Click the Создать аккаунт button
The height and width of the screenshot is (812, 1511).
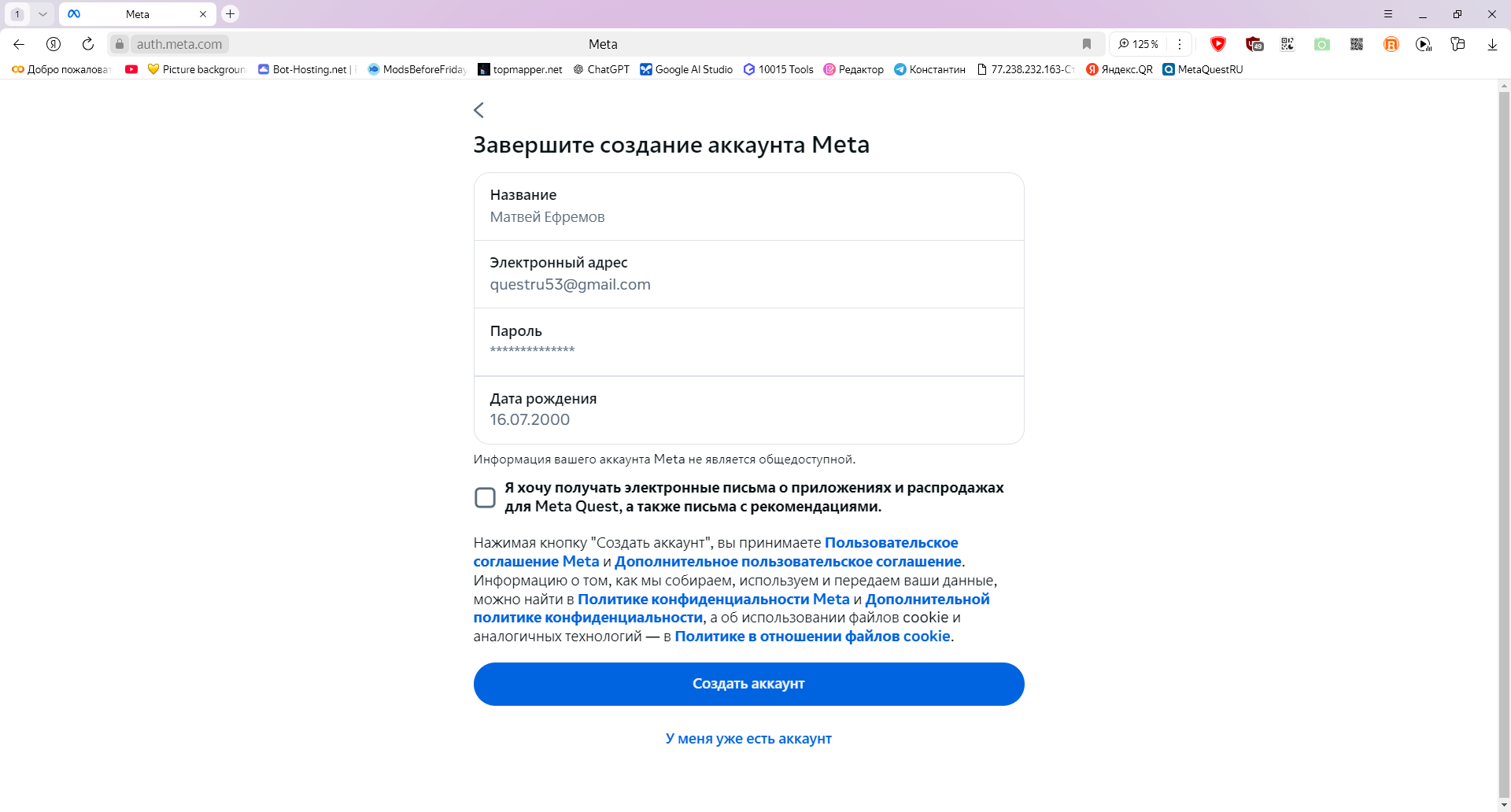(748, 684)
